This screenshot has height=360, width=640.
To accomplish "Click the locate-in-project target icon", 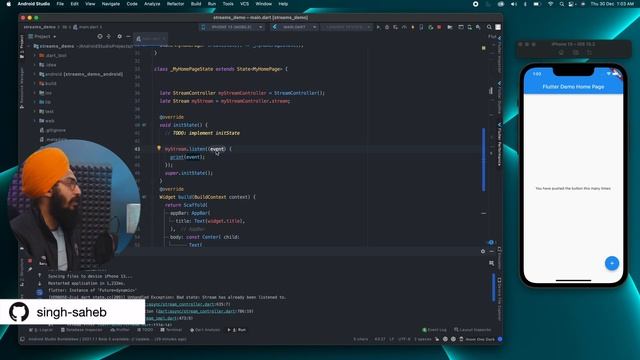I will 100,36.
